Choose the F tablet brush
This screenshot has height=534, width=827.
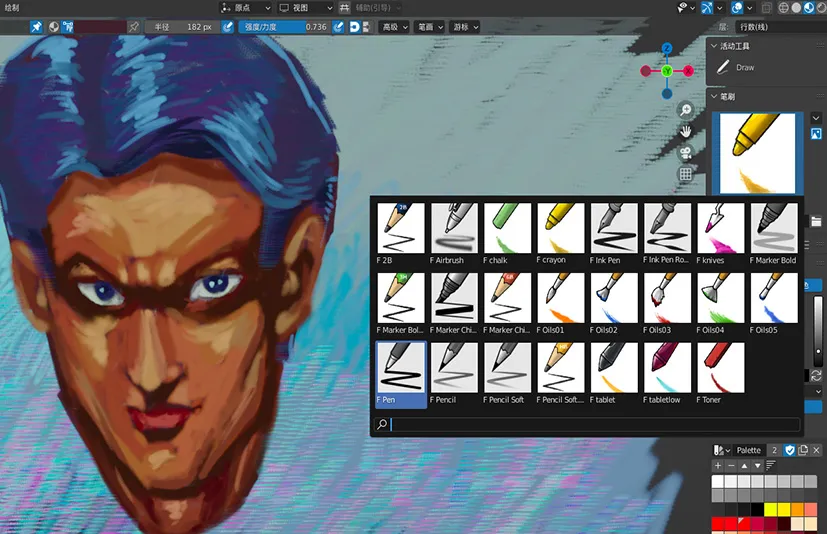point(613,373)
